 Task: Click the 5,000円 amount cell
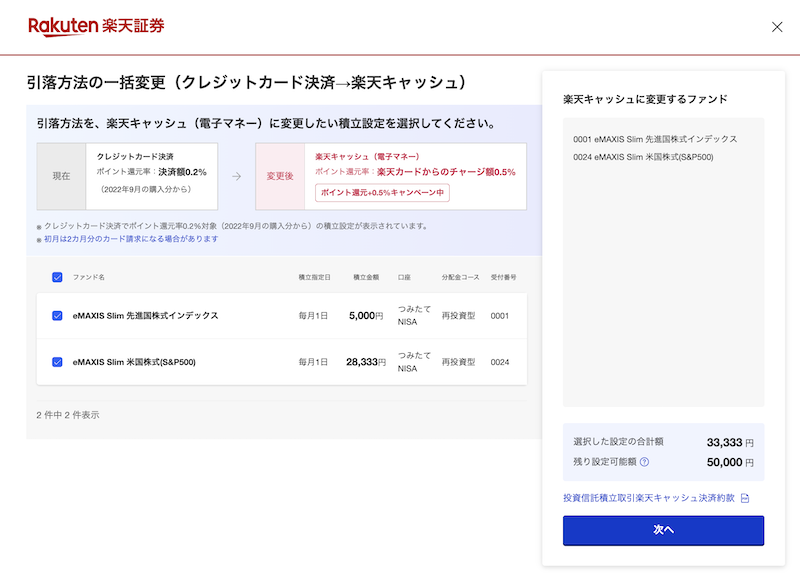[x=366, y=315]
